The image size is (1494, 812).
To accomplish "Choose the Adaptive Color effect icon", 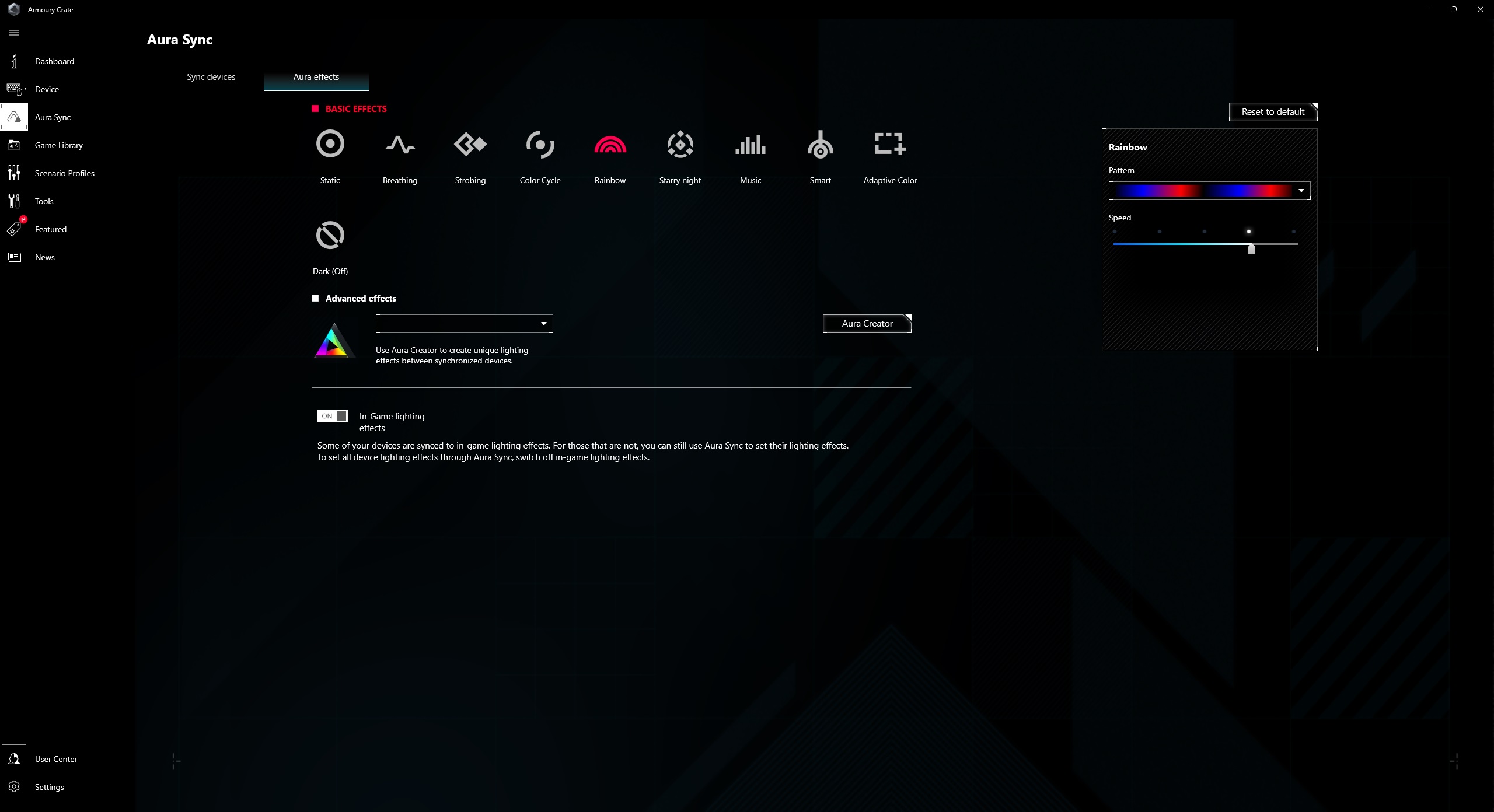I will pyautogui.click(x=891, y=143).
